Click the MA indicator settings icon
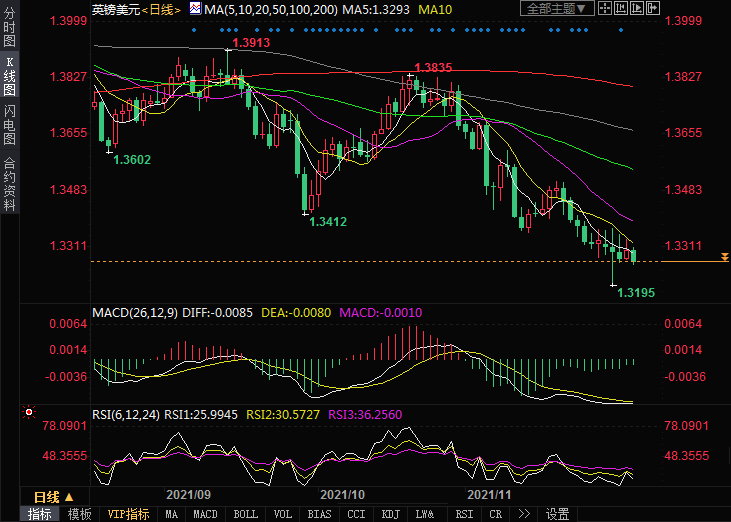This screenshot has width=731, height=522. click(194, 10)
